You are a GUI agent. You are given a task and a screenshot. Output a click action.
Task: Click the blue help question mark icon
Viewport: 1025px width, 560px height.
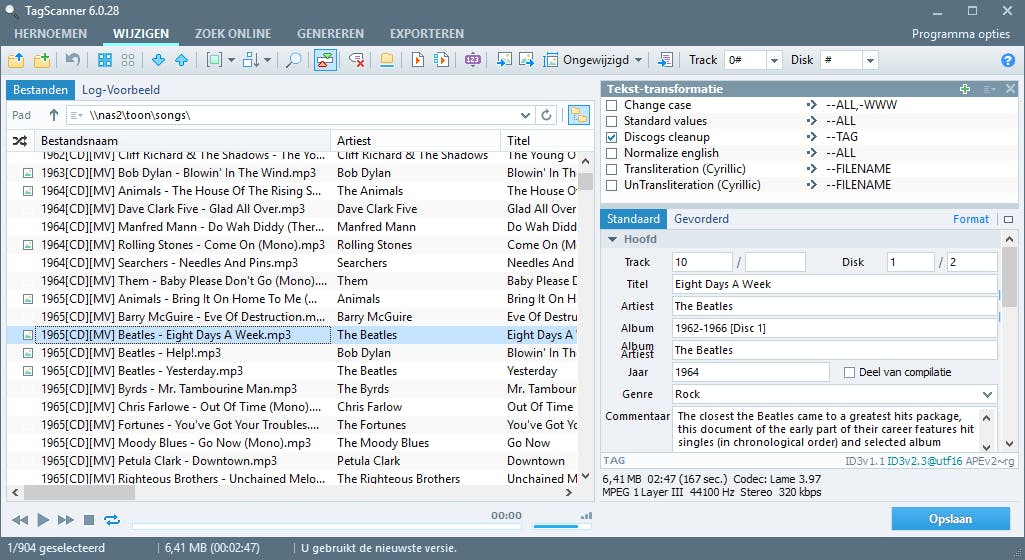(1008, 60)
